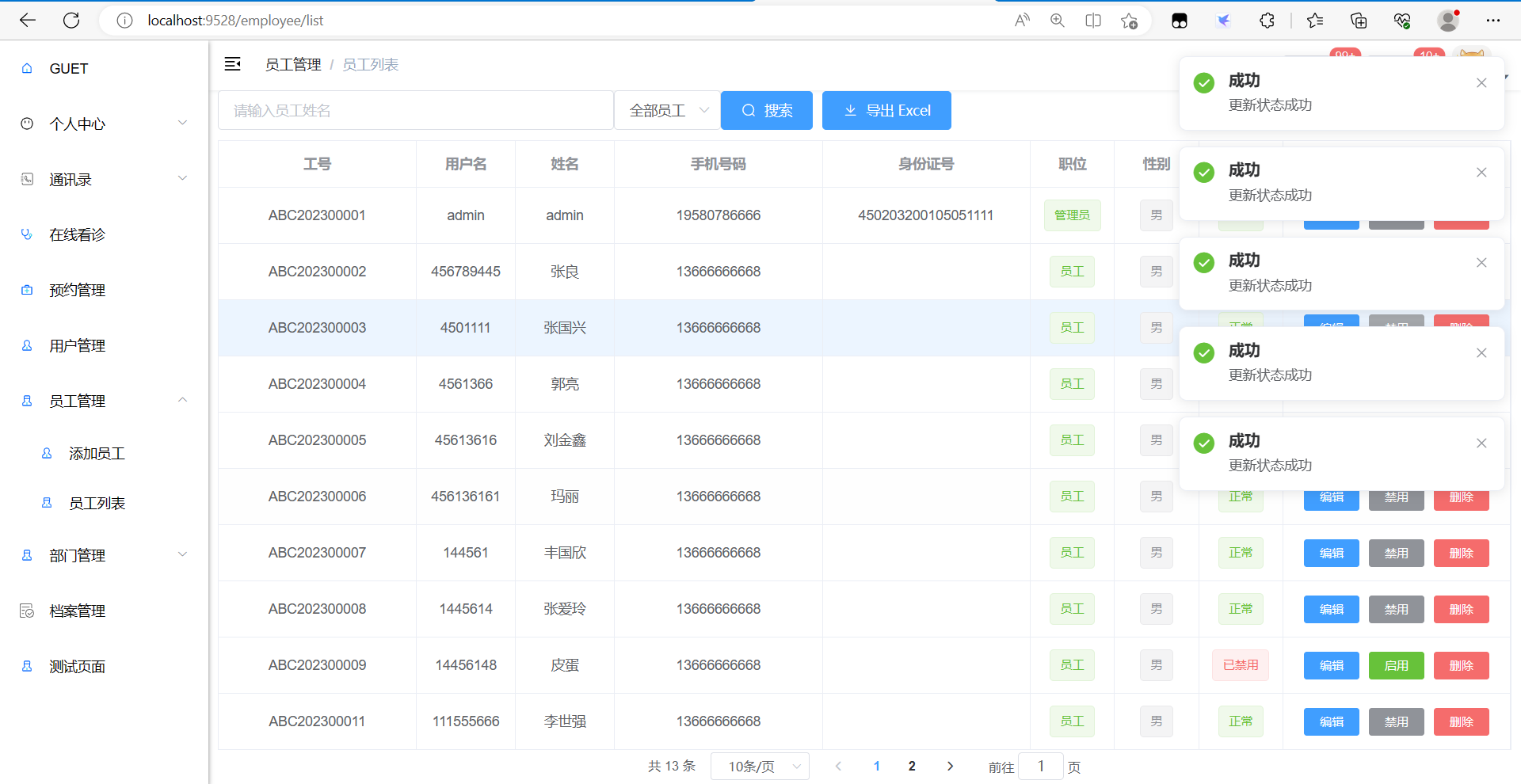
Task: Toggle the sidebar with the hamburger icon
Action: pos(232,64)
